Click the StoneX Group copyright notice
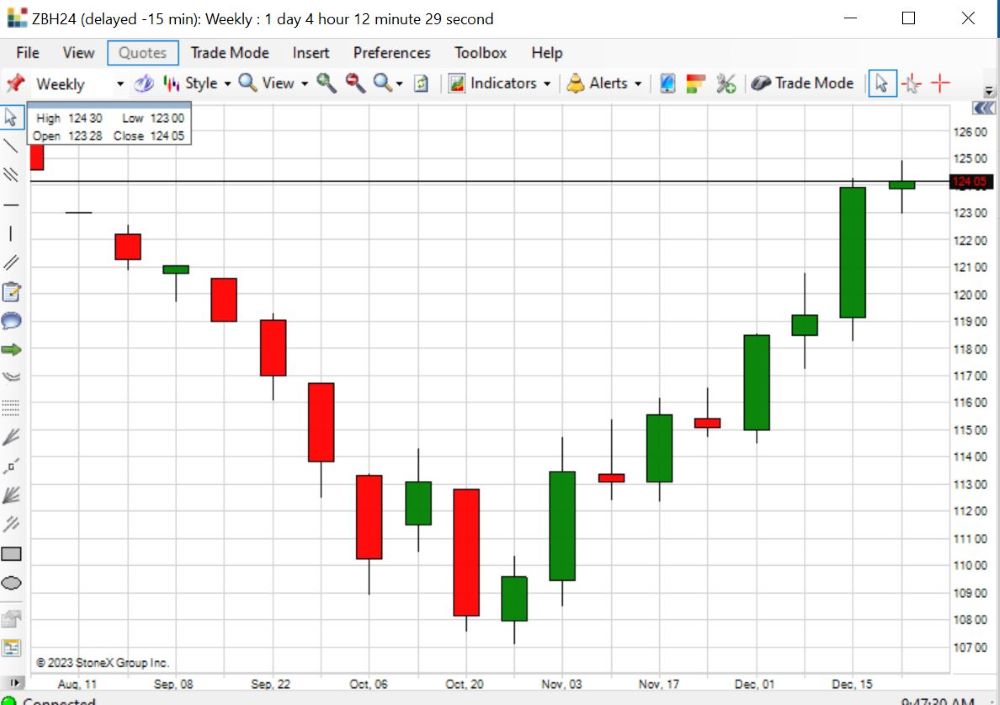Screen dimensions: 1000x705 point(103,662)
